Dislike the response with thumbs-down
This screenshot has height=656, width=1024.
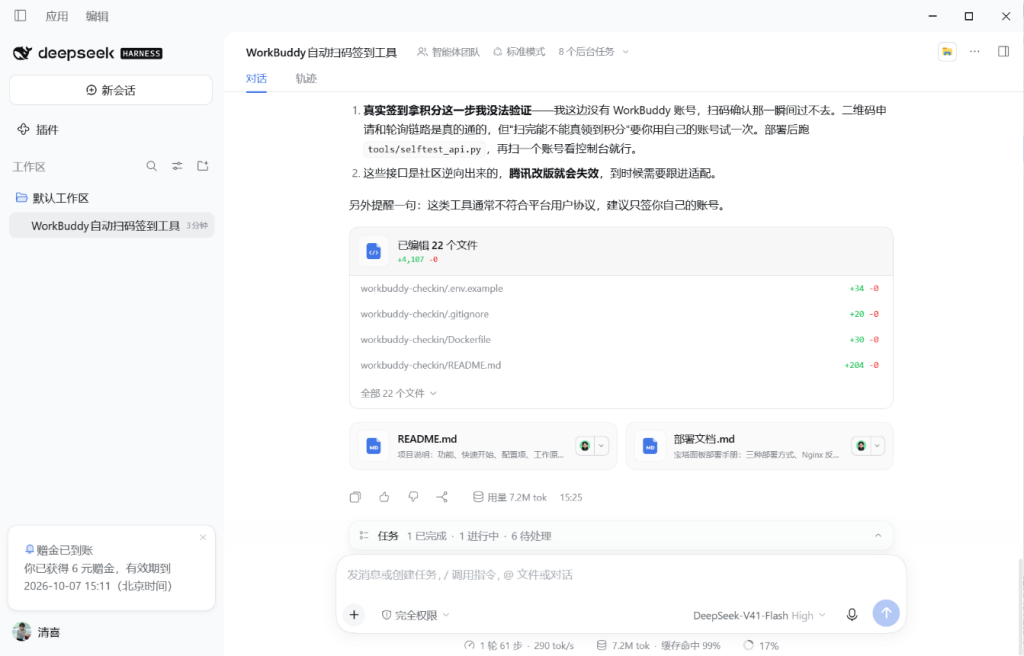coord(413,497)
